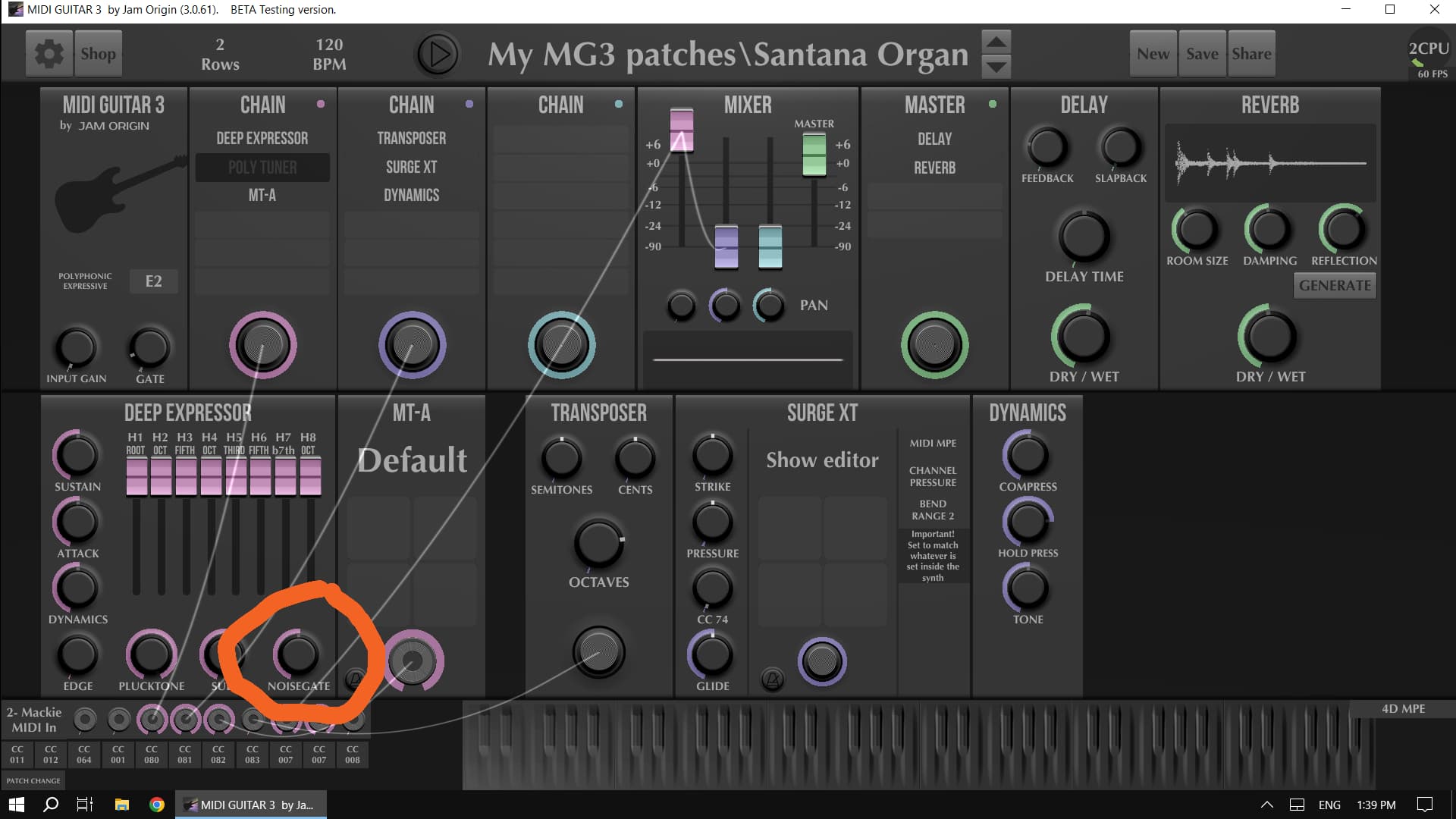This screenshot has width=1456, height=819.
Task: Select Transposer in second chain
Action: point(412,139)
